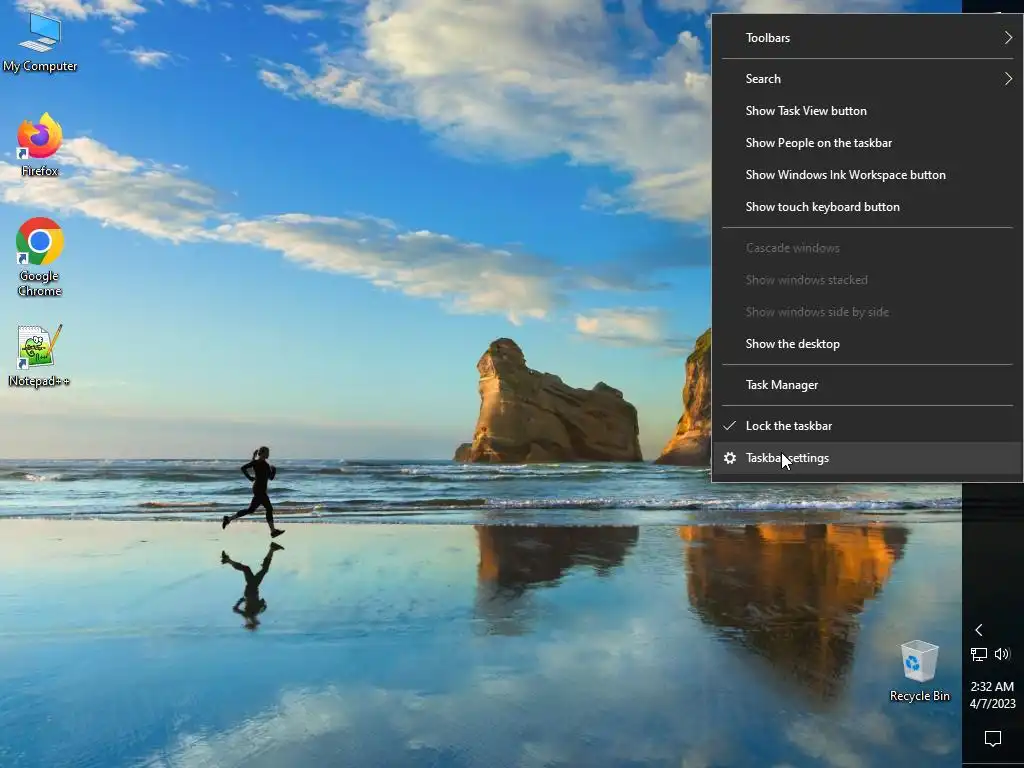Show hidden tray icons chevron

pyautogui.click(x=978, y=630)
